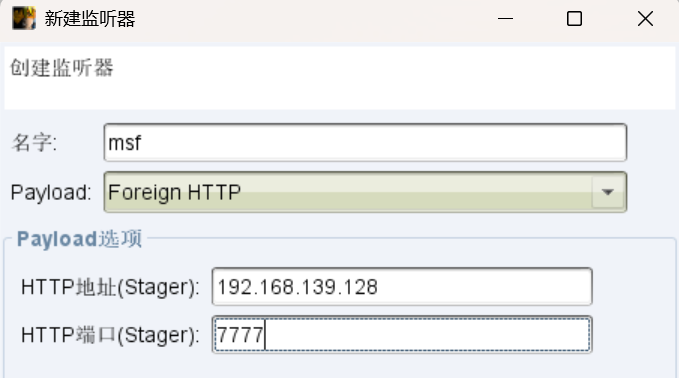Focus the HTTP端口 field containing 7777
The height and width of the screenshot is (378, 679).
point(402,334)
